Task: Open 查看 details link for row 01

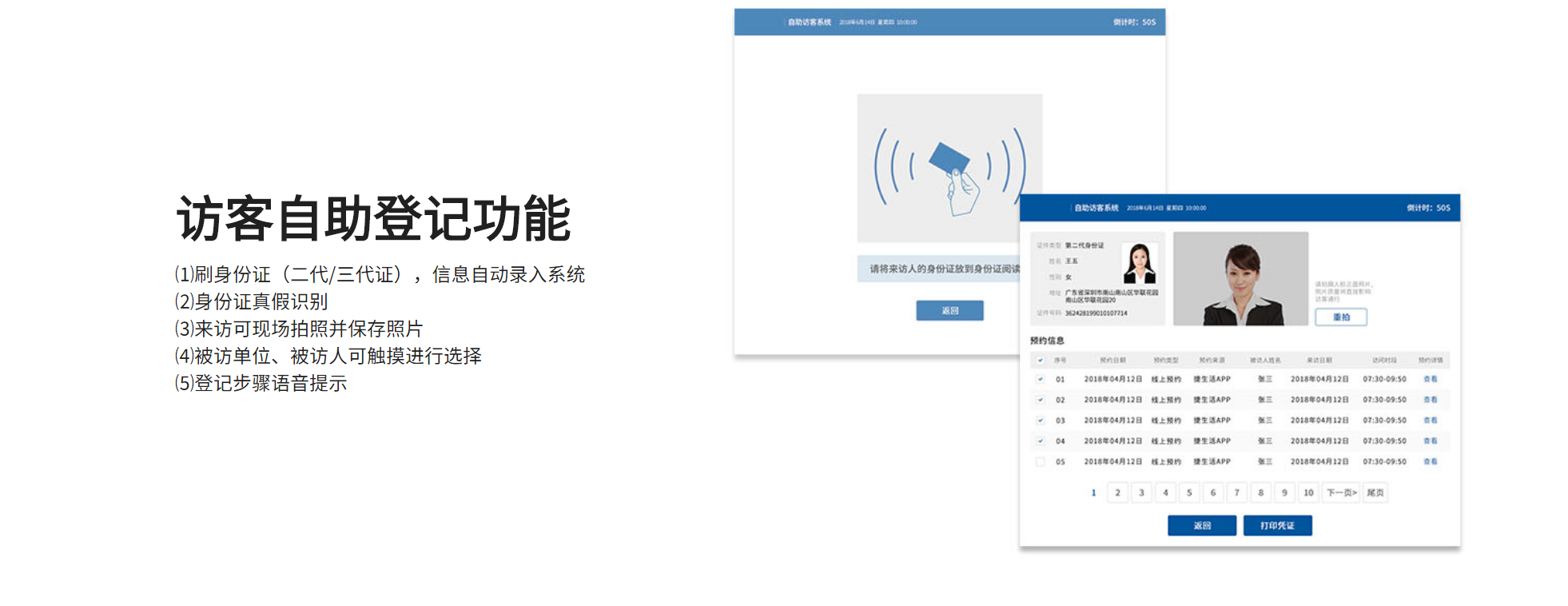Action: tap(1430, 380)
